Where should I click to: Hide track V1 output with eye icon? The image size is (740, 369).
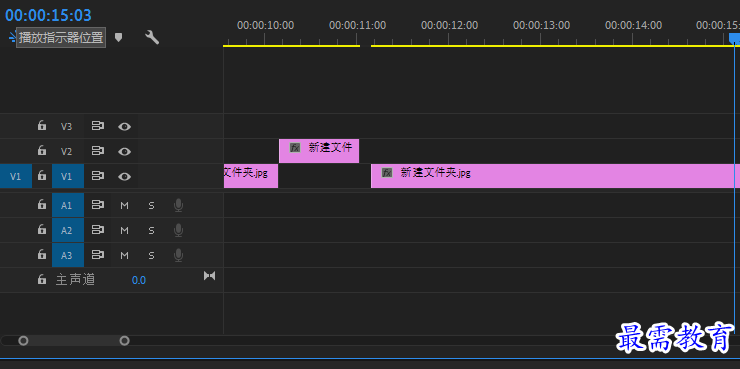click(x=124, y=176)
